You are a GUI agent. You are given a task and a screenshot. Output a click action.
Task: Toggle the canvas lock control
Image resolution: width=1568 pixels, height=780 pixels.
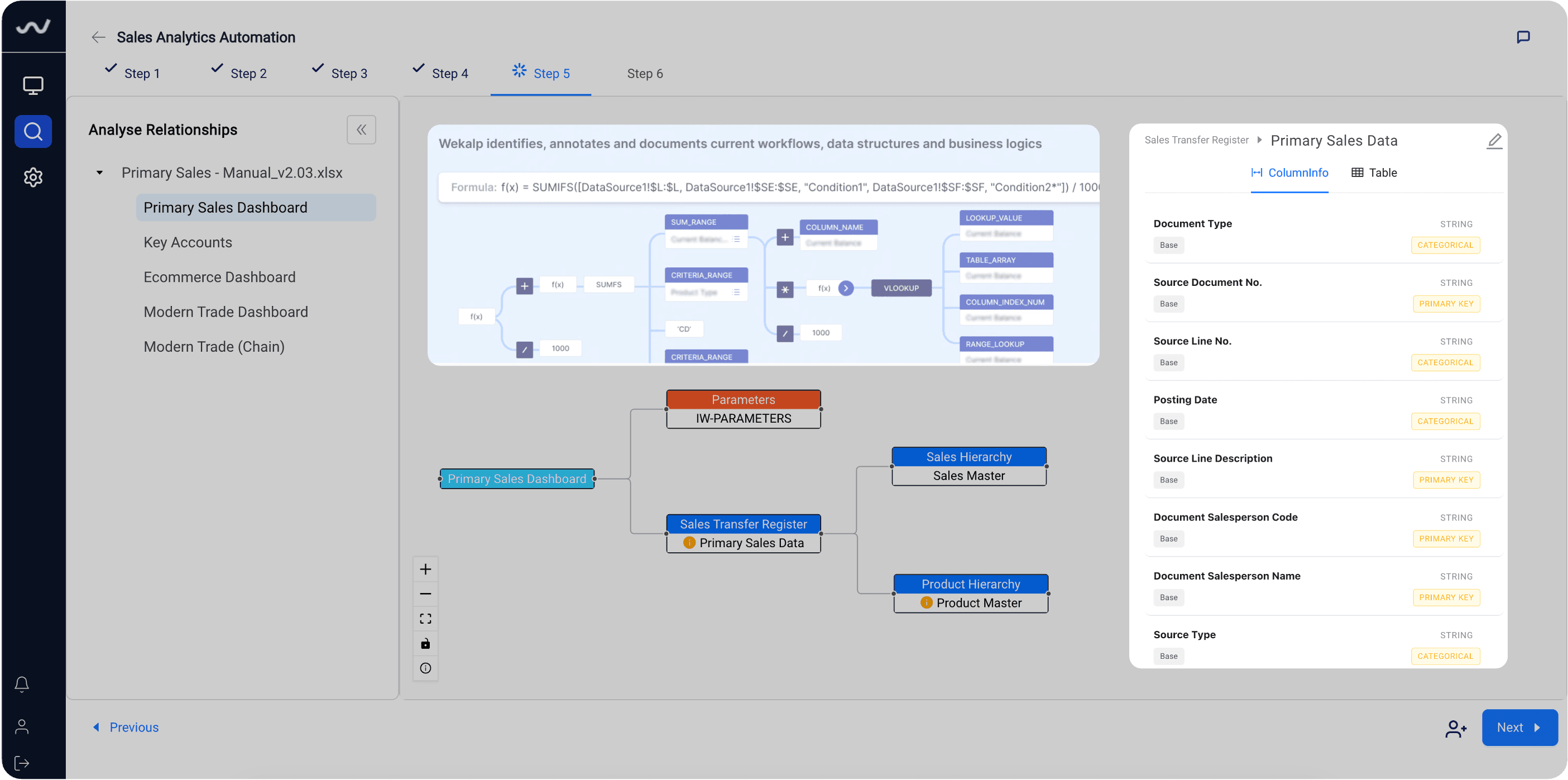click(425, 644)
